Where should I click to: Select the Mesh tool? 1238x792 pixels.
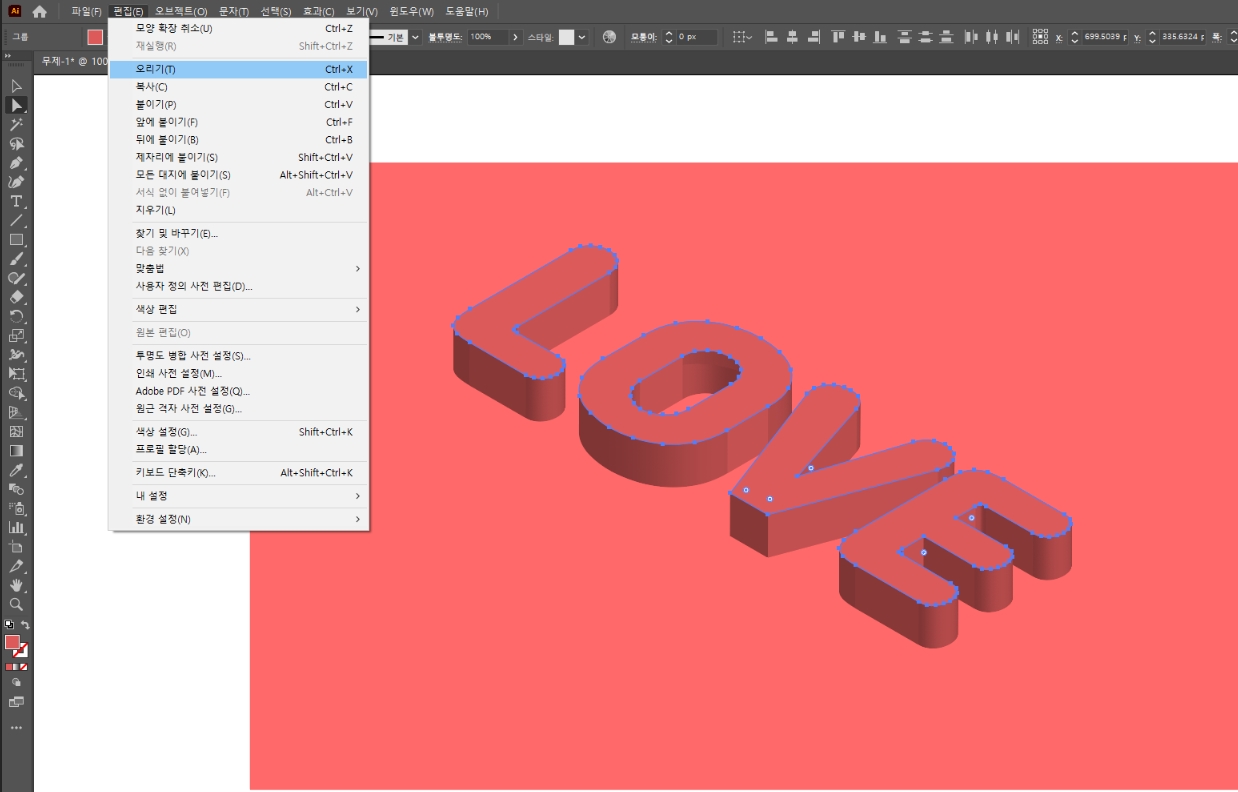tap(16, 431)
